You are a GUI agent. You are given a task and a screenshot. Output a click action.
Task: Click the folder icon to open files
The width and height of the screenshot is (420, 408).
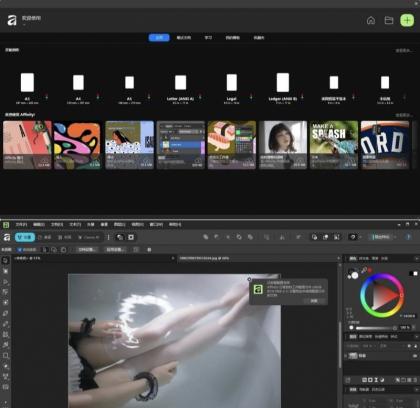click(389, 21)
